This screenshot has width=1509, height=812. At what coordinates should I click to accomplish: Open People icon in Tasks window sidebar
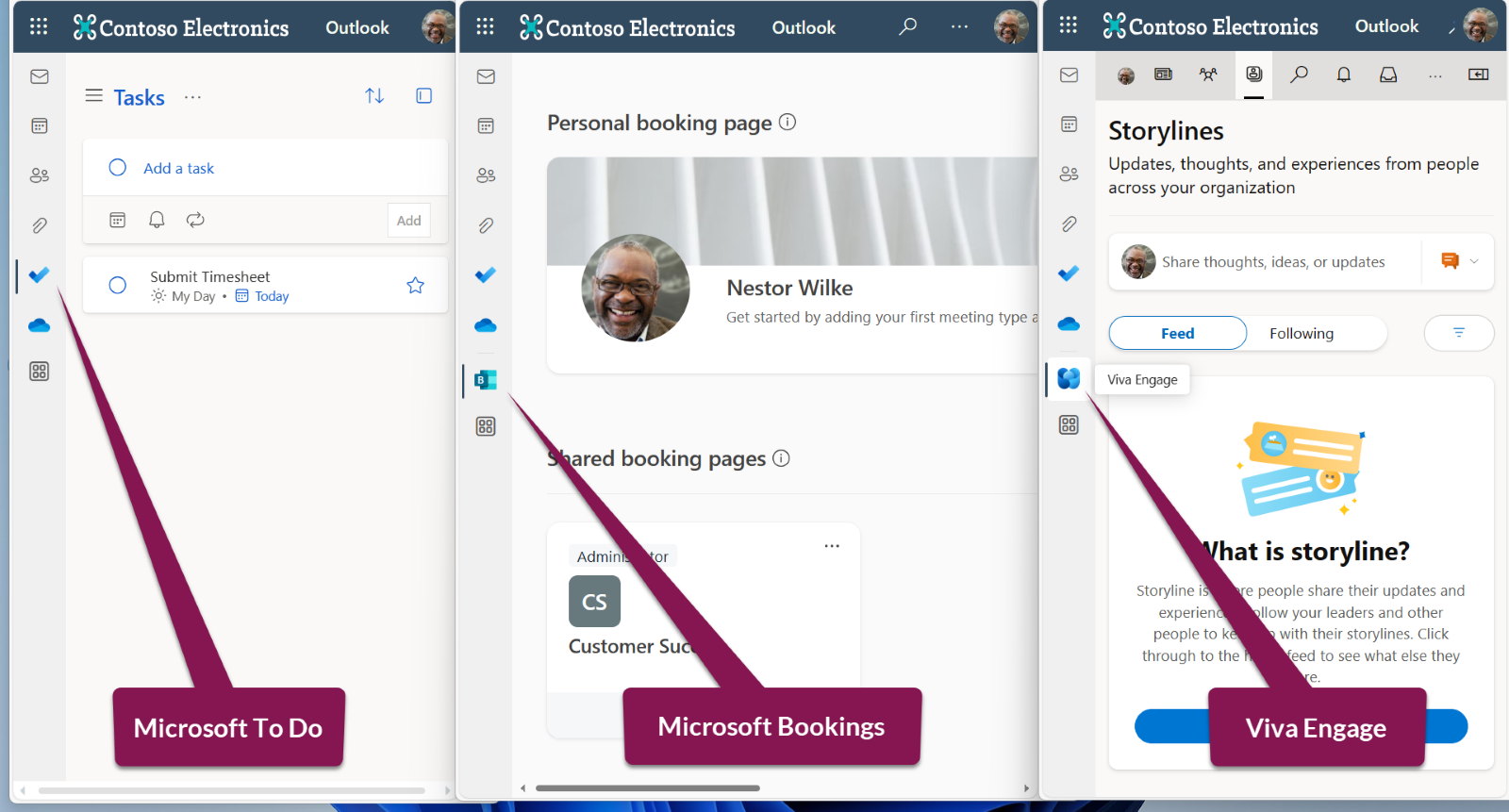tap(40, 175)
